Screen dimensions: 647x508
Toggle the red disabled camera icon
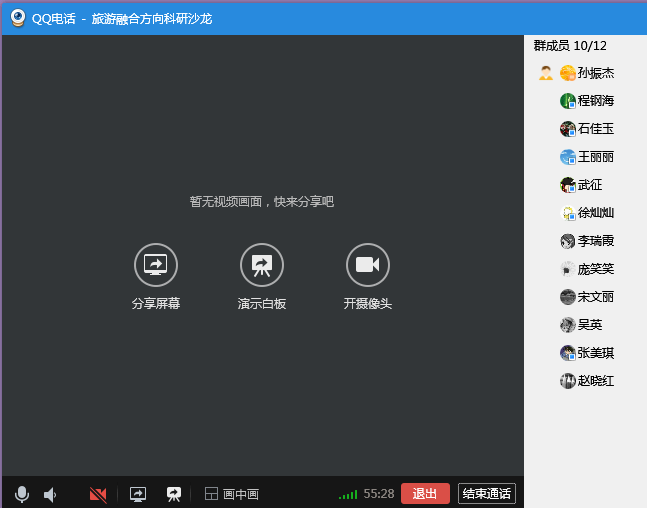[x=98, y=494]
